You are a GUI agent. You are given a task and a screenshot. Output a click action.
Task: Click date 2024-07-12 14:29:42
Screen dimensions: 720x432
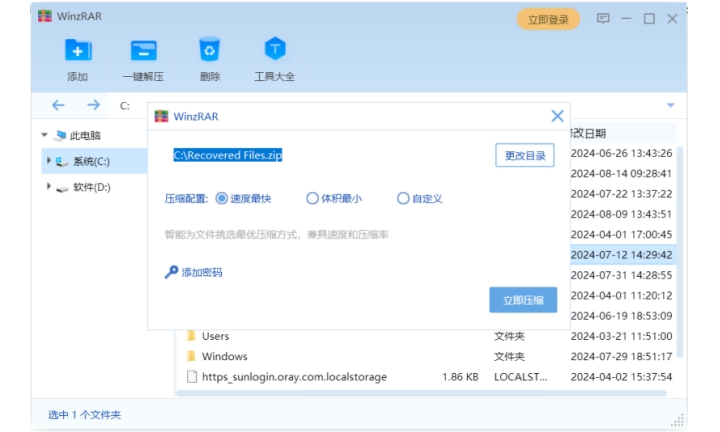(621, 255)
